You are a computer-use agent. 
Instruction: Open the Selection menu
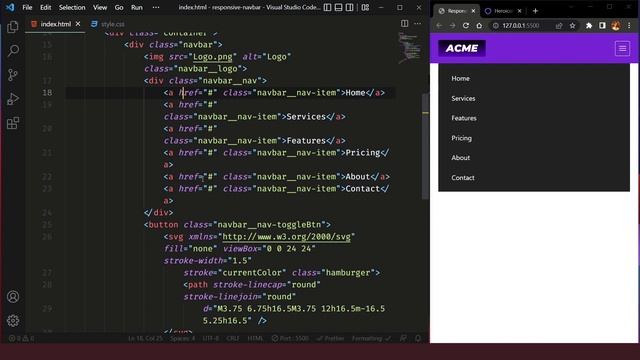pos(72,7)
